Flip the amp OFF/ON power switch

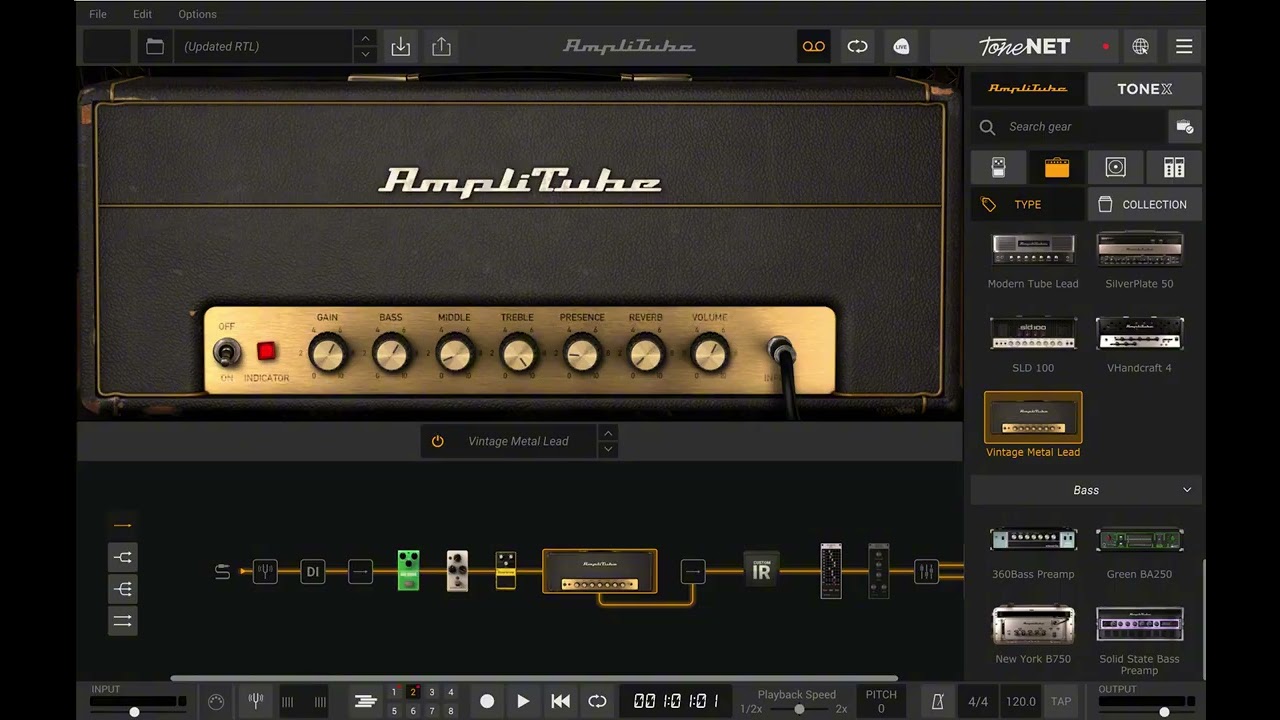click(x=226, y=352)
